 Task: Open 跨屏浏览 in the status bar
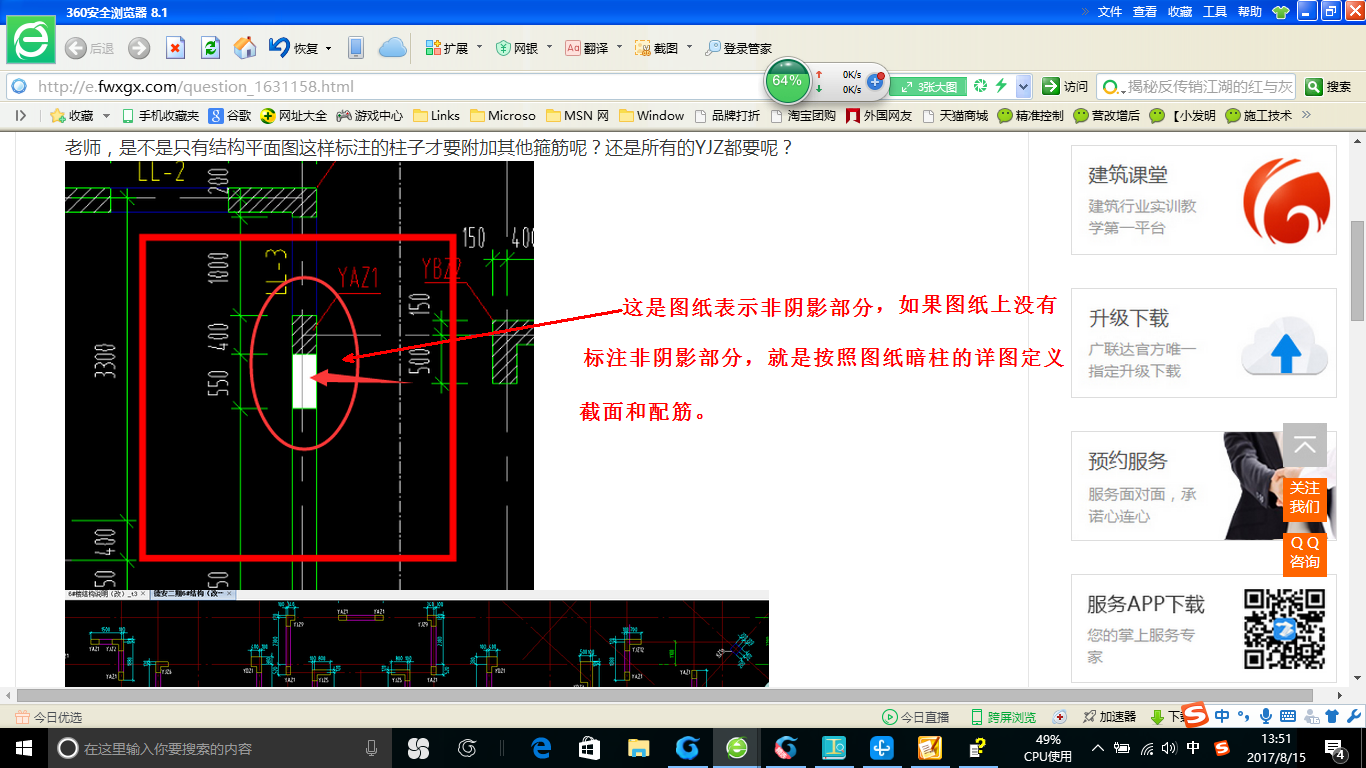click(1004, 717)
